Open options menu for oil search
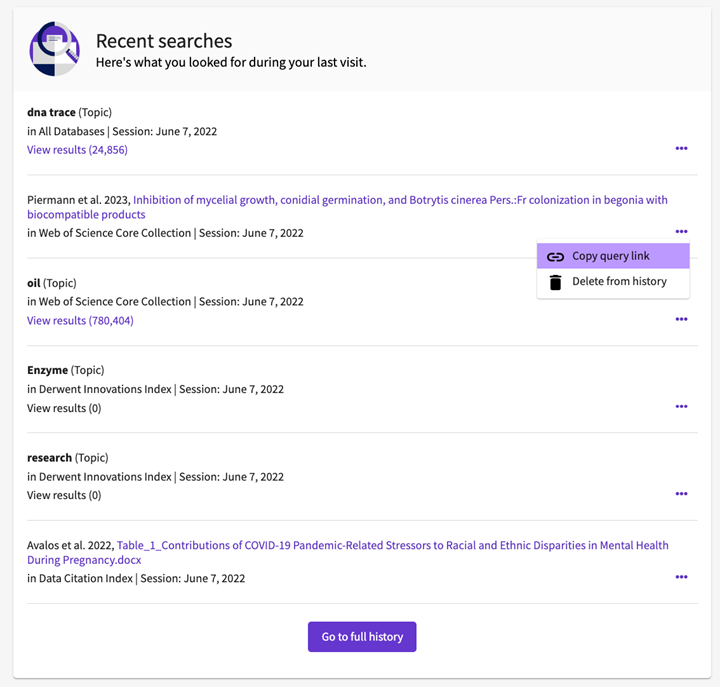 (x=681, y=319)
